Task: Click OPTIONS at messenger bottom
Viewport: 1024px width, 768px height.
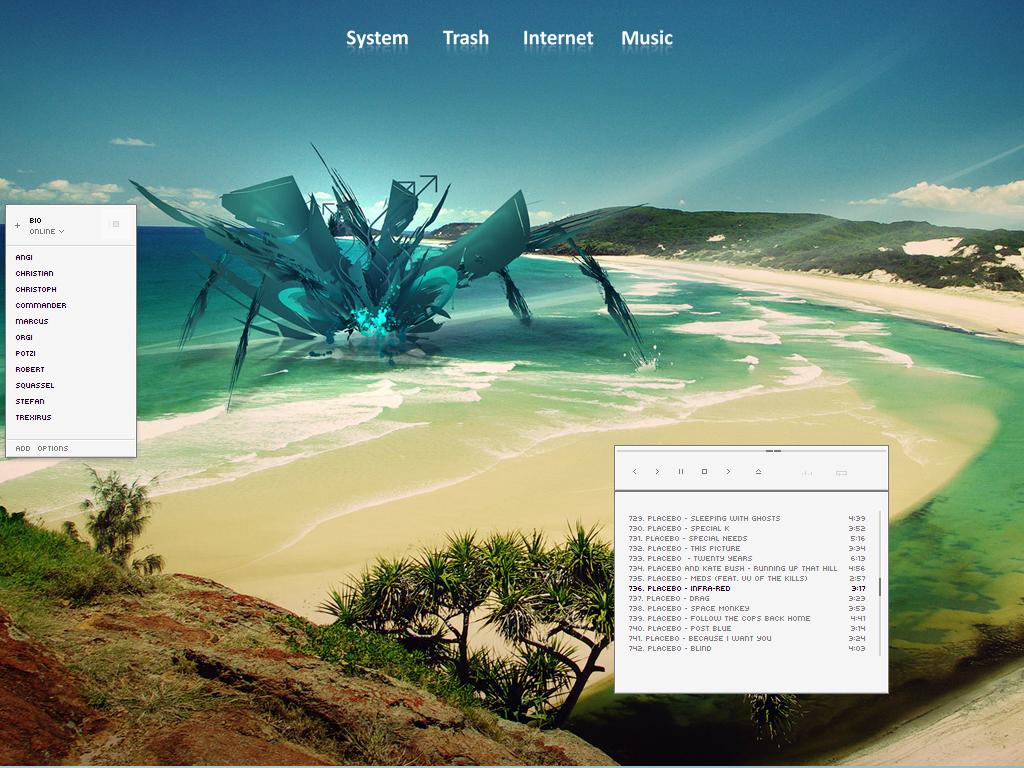Action: click(53, 449)
